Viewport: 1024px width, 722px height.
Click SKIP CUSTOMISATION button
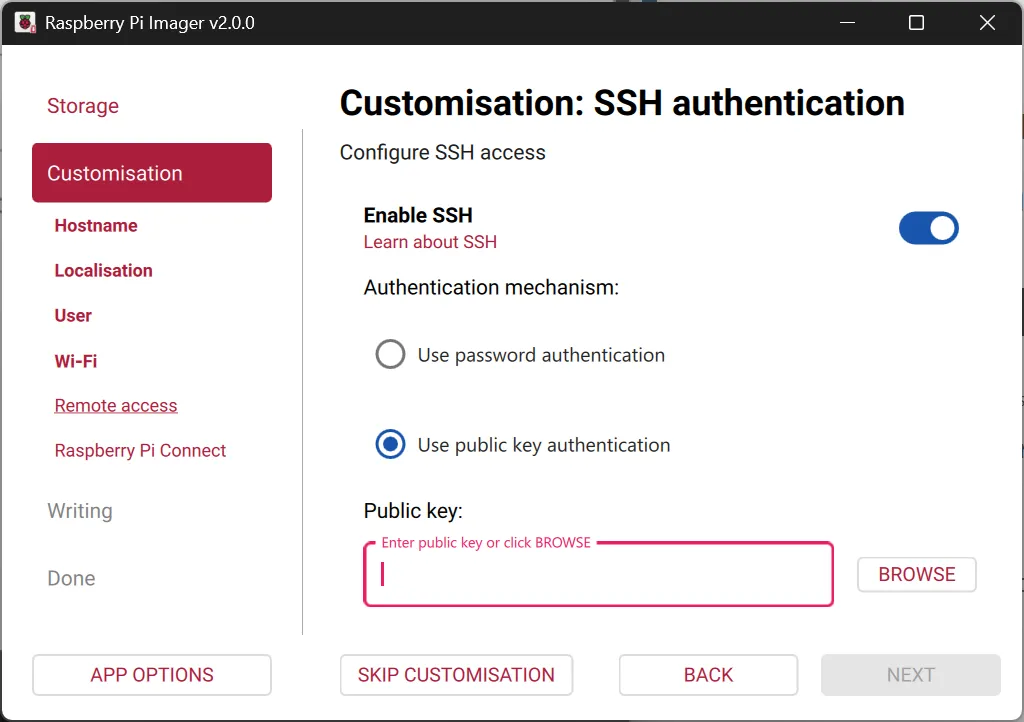click(456, 675)
